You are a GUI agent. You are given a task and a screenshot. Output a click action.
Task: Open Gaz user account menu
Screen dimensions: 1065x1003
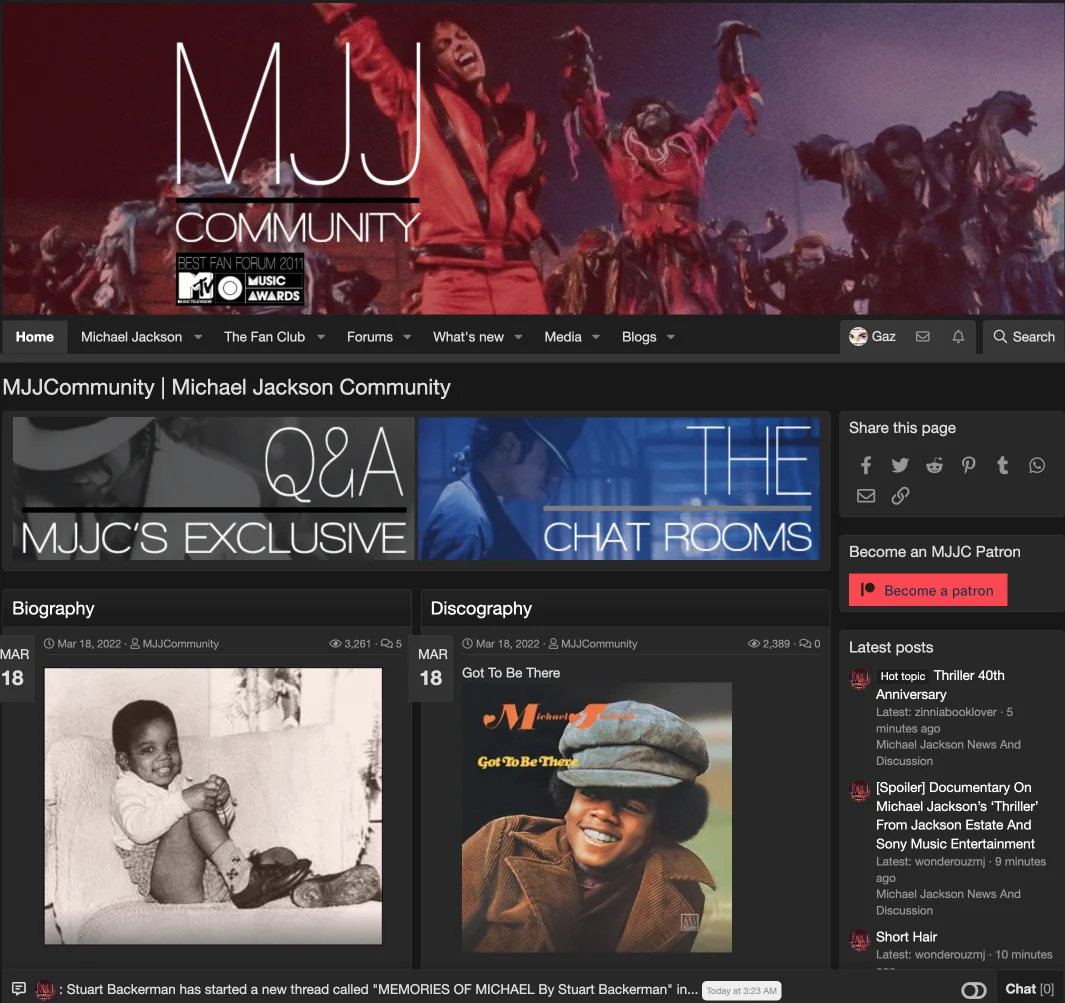pyautogui.click(x=873, y=337)
